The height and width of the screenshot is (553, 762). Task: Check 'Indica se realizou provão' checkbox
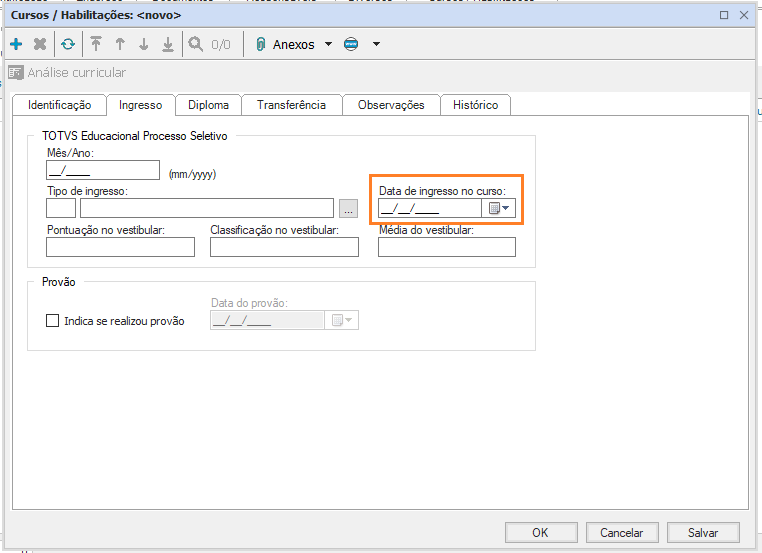pos(53,321)
